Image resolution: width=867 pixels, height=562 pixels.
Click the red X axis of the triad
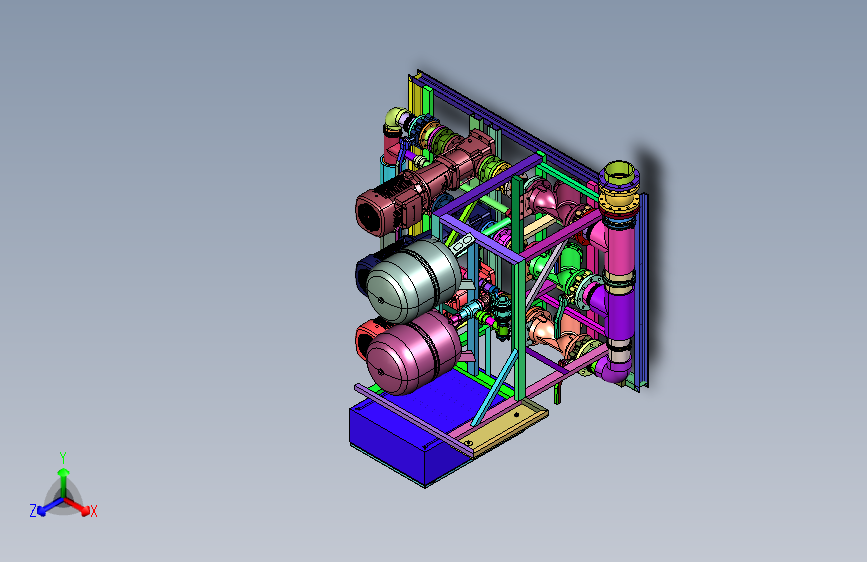coord(78,506)
